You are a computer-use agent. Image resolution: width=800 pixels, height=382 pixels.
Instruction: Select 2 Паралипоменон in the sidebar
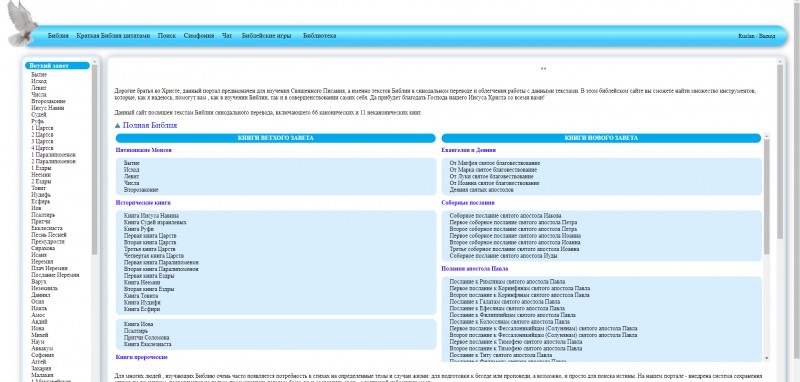tap(54, 161)
